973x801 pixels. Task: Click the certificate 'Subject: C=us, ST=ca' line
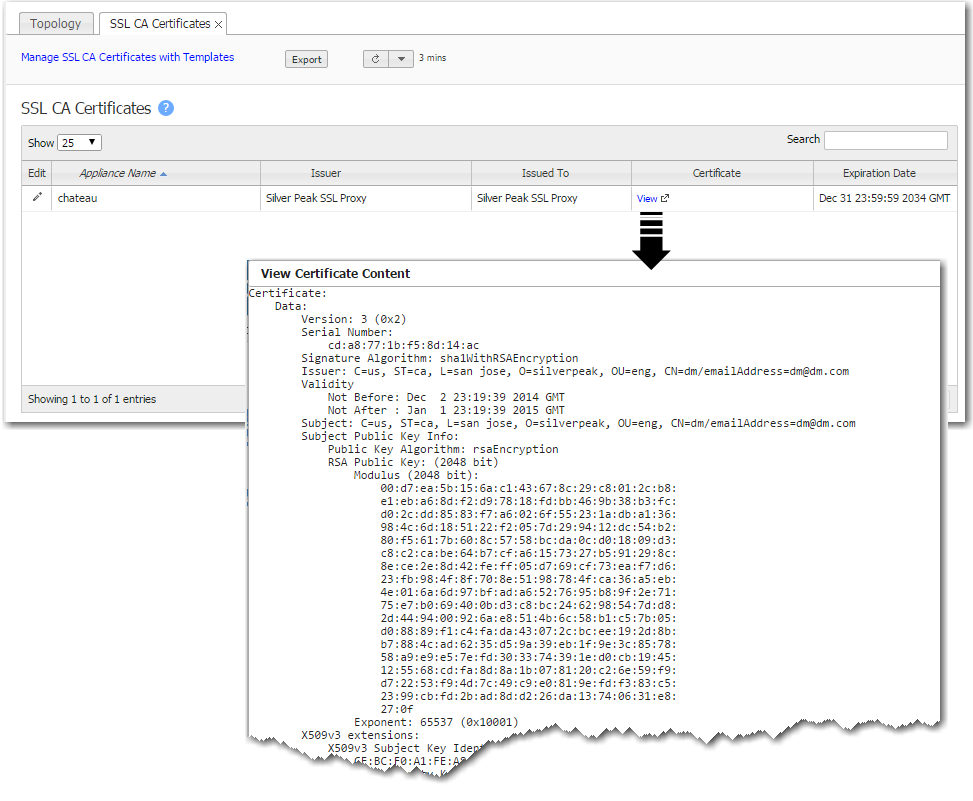tap(578, 423)
